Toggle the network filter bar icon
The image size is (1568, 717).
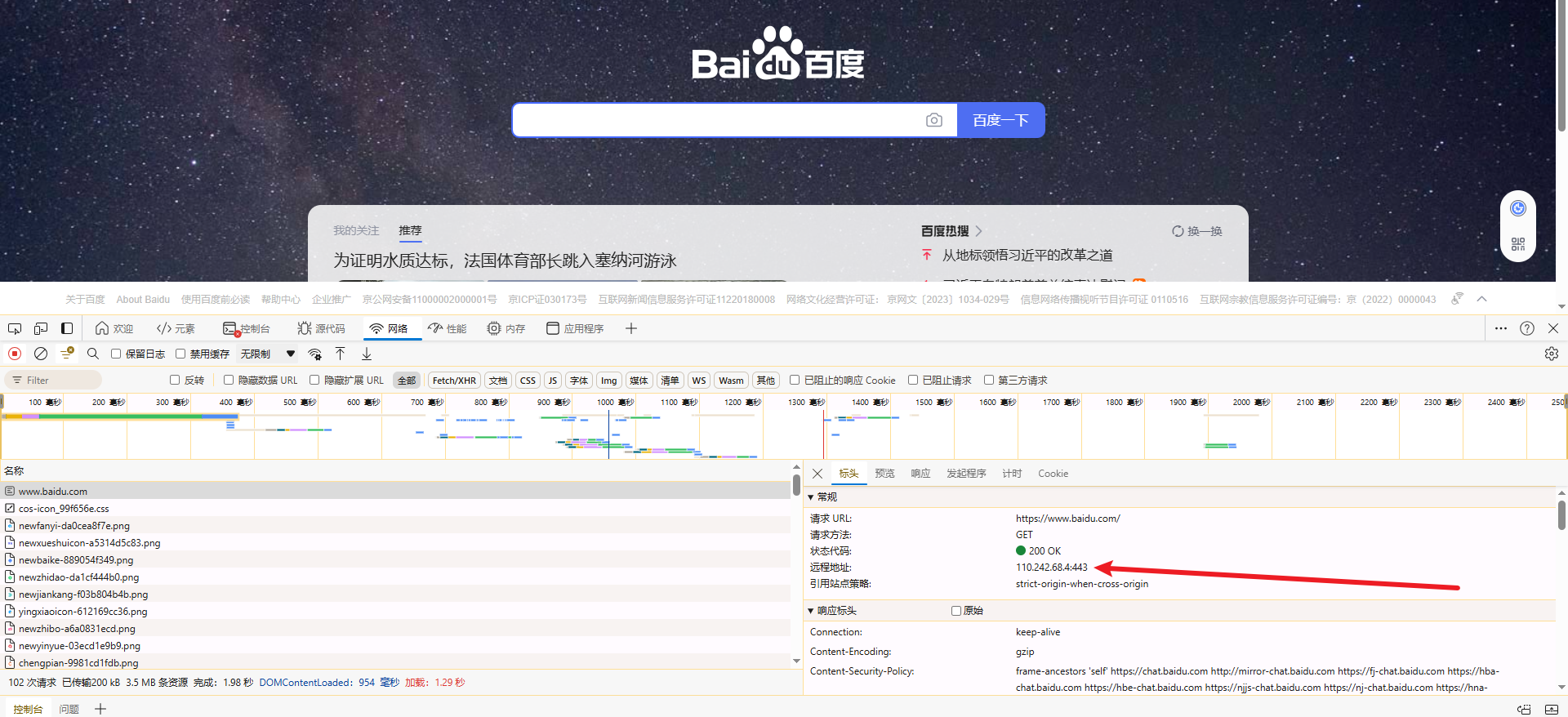67,353
